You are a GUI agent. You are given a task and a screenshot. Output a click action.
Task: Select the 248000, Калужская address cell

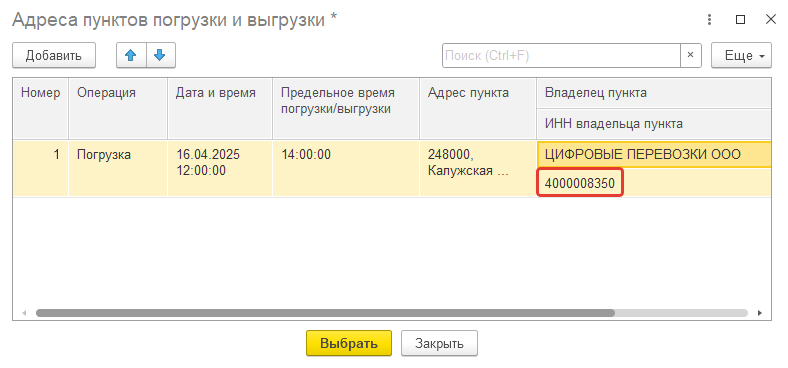point(478,169)
